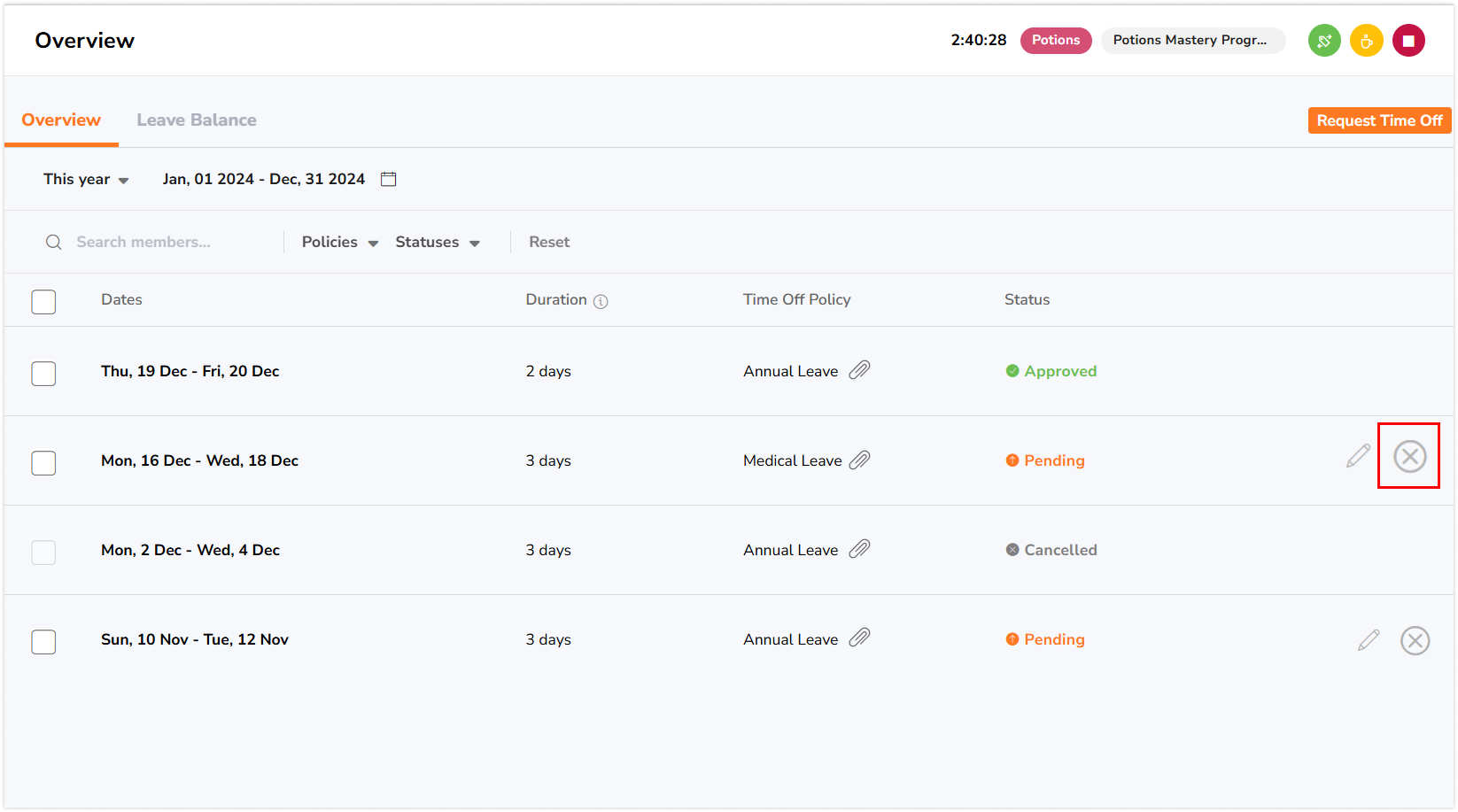The height and width of the screenshot is (812, 1458).
Task: Cancel the Sun, 10 Nov pending request
Action: click(1415, 640)
